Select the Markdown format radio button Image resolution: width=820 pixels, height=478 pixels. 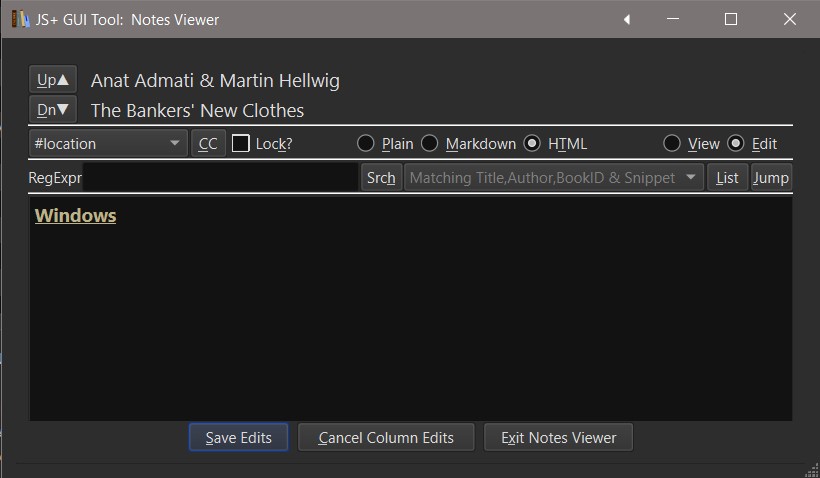pos(430,143)
